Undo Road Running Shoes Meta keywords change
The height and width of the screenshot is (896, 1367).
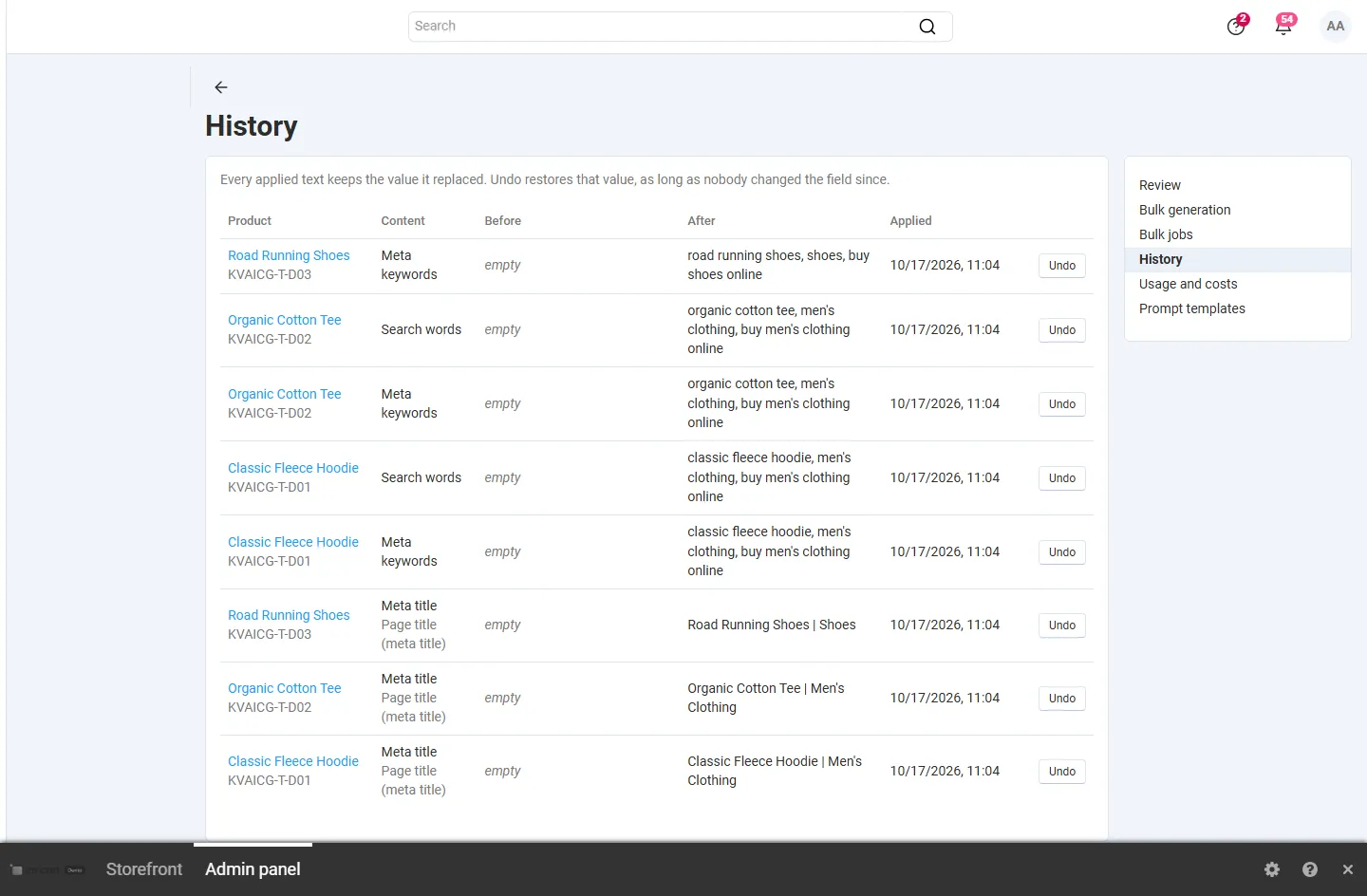(1062, 266)
